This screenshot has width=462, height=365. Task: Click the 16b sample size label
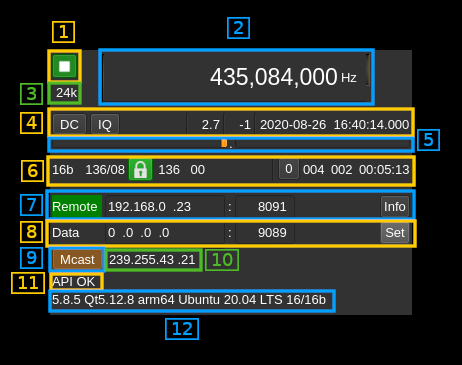[x=62, y=170]
